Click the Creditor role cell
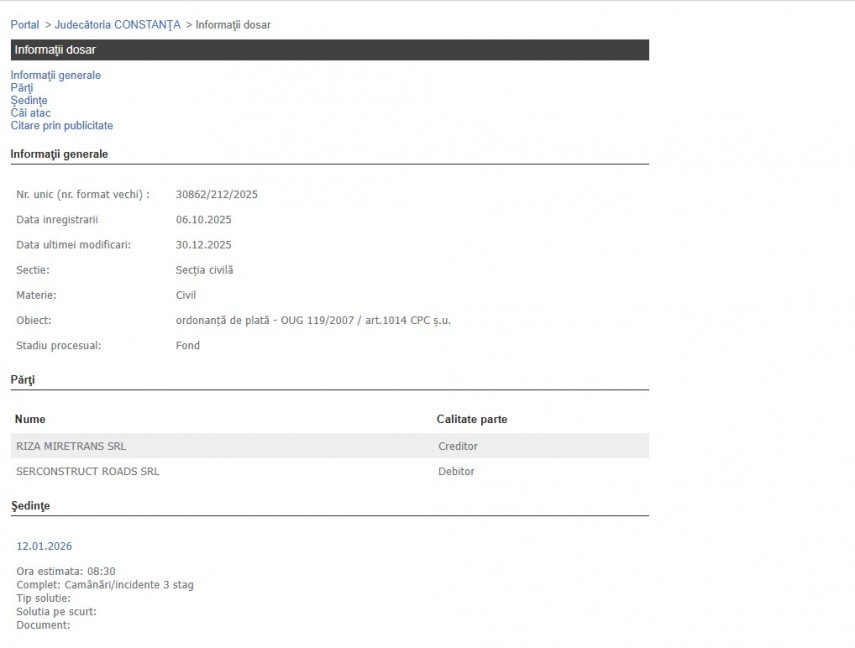The width and height of the screenshot is (855, 648). coord(458,446)
